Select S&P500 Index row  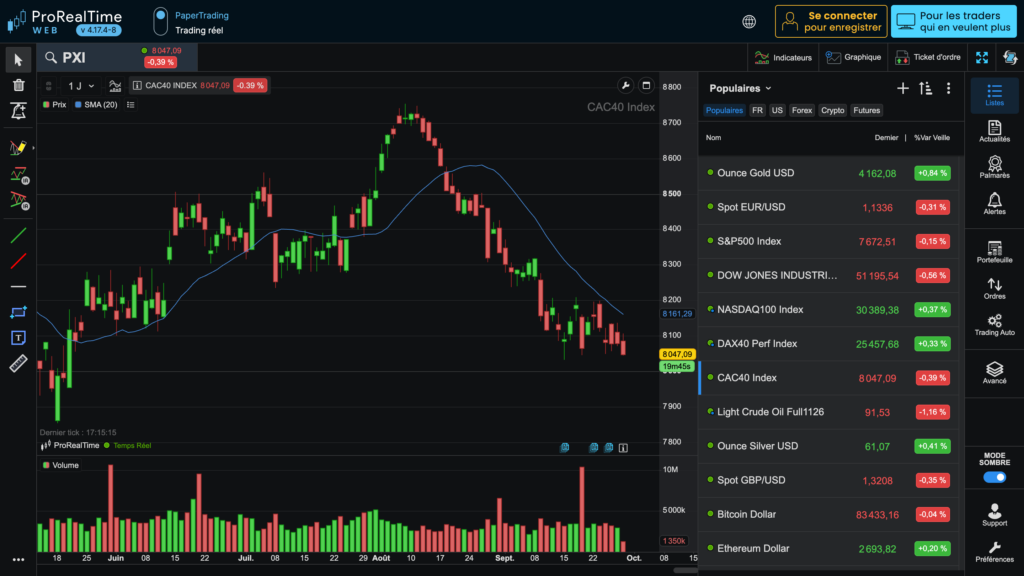point(831,241)
